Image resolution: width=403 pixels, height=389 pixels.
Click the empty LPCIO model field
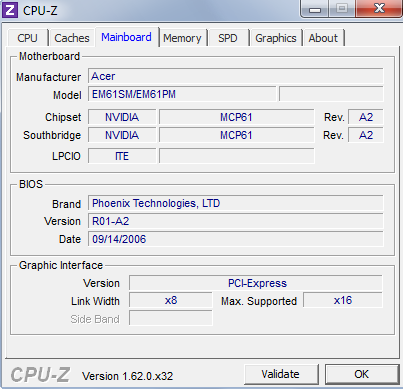click(237, 156)
